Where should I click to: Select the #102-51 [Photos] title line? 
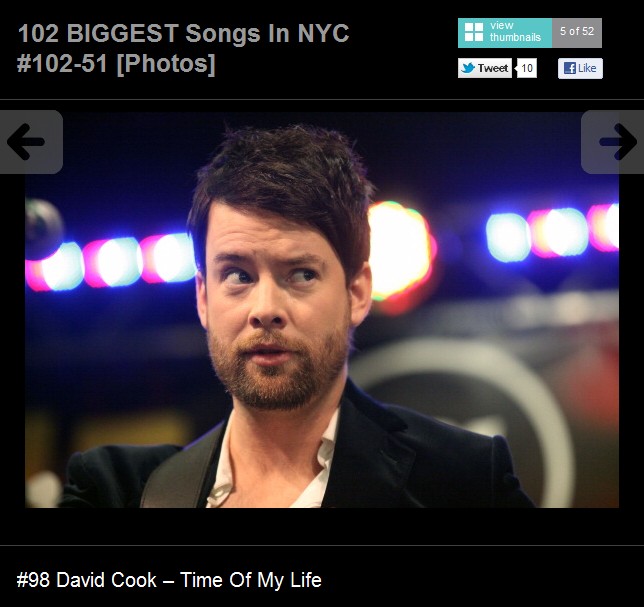116,64
